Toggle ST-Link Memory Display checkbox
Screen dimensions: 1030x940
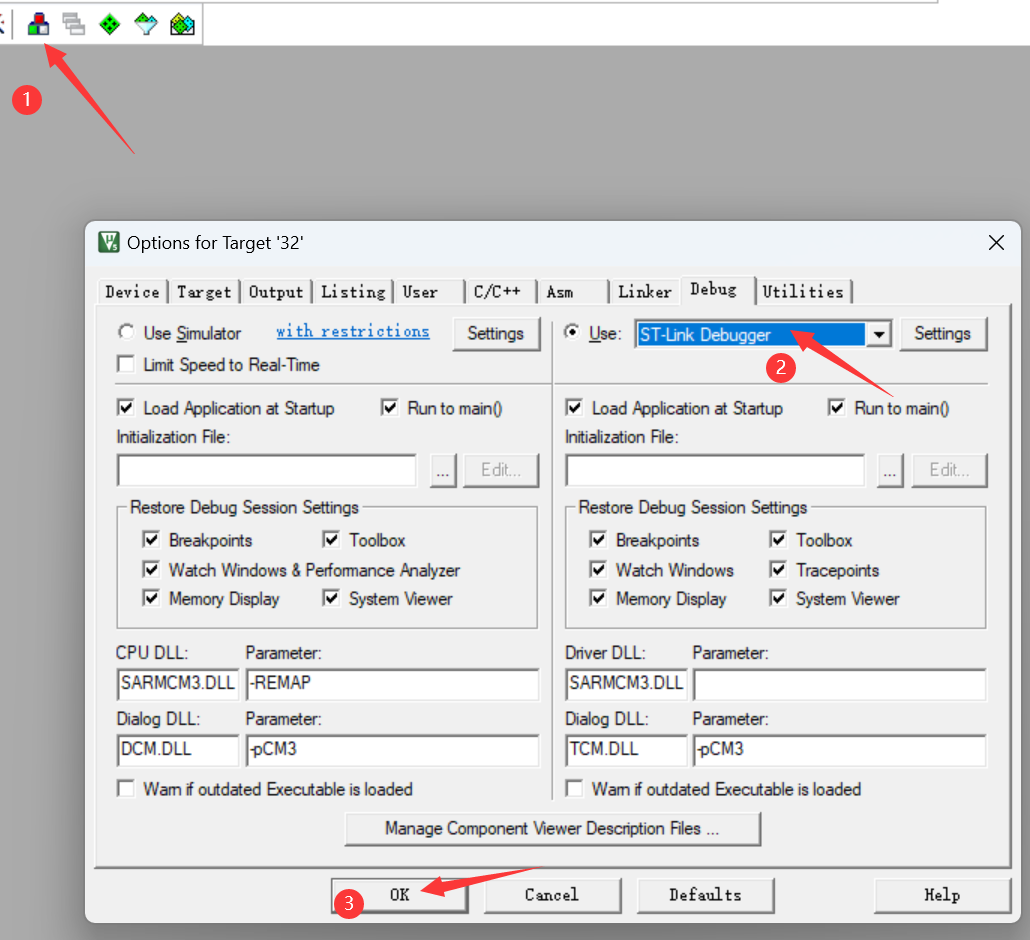click(598, 598)
